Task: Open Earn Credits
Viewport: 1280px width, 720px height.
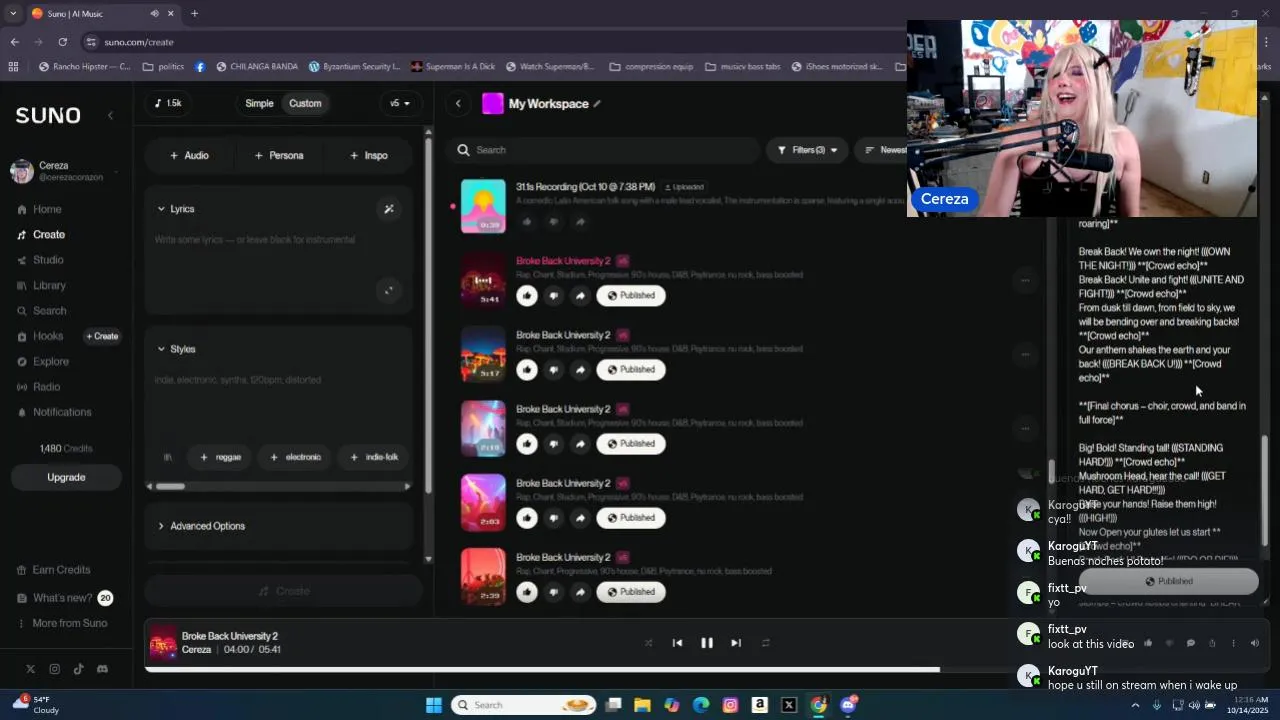Action: (x=53, y=570)
